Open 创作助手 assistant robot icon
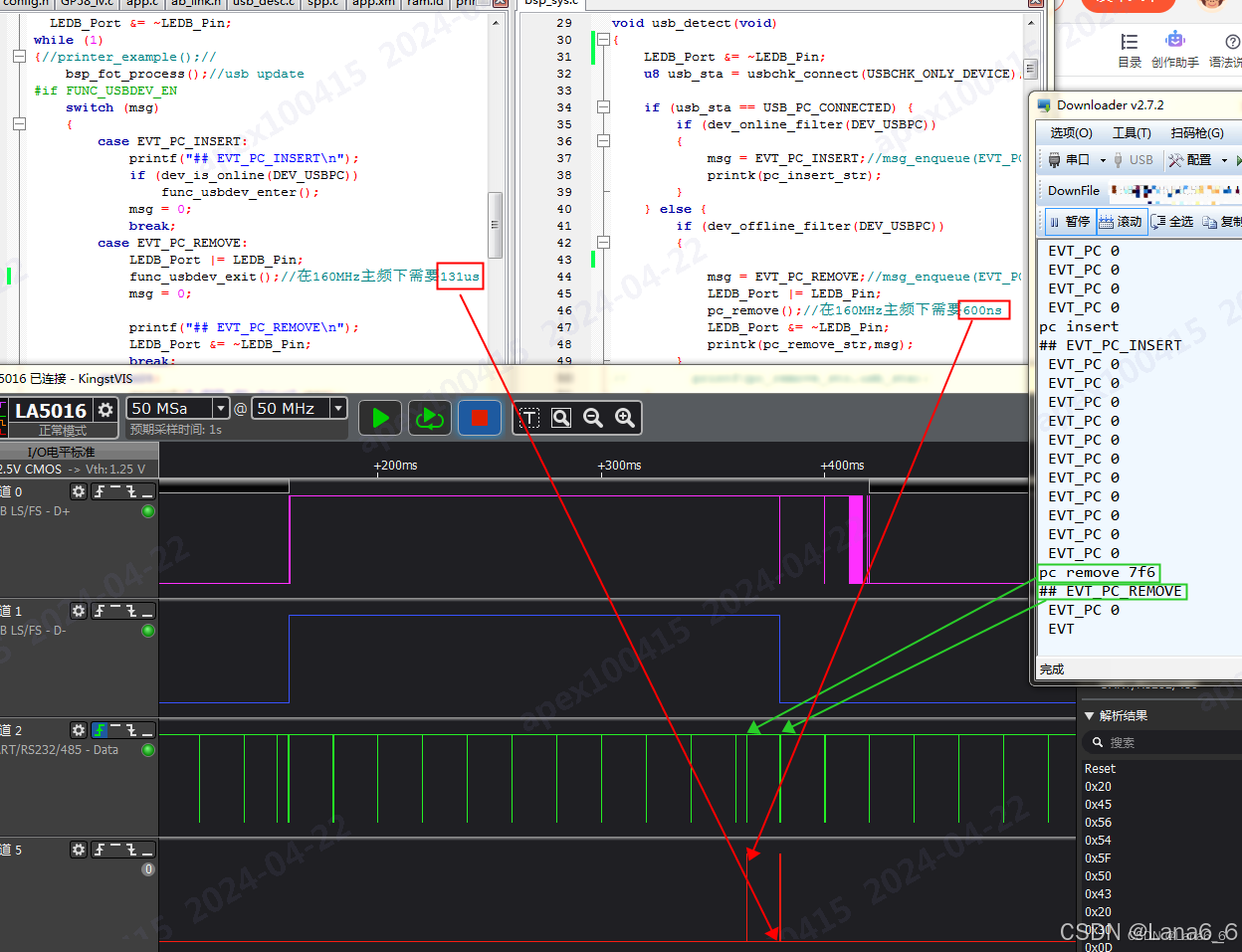The height and width of the screenshot is (952, 1242). pos(1175,50)
